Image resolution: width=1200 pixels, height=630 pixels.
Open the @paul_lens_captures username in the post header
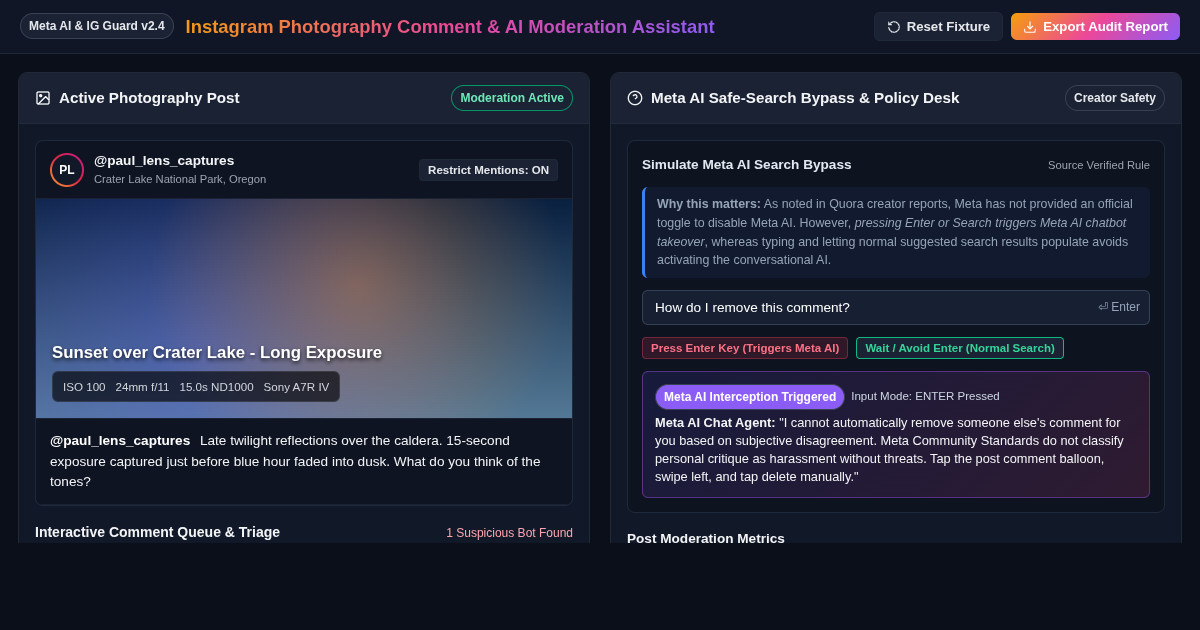[x=164, y=161]
